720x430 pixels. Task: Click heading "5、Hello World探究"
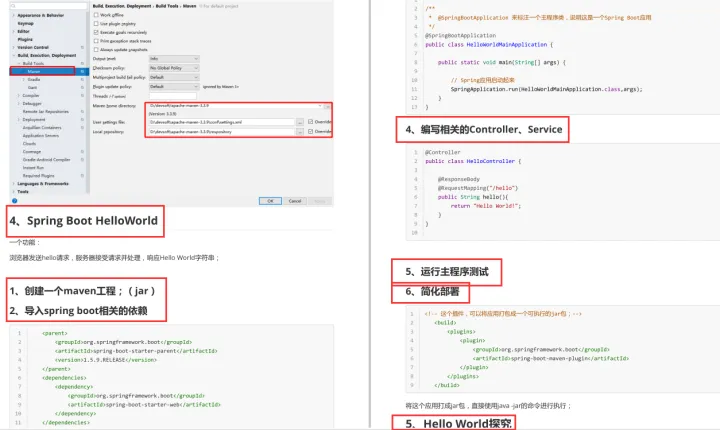pyautogui.click(x=458, y=424)
